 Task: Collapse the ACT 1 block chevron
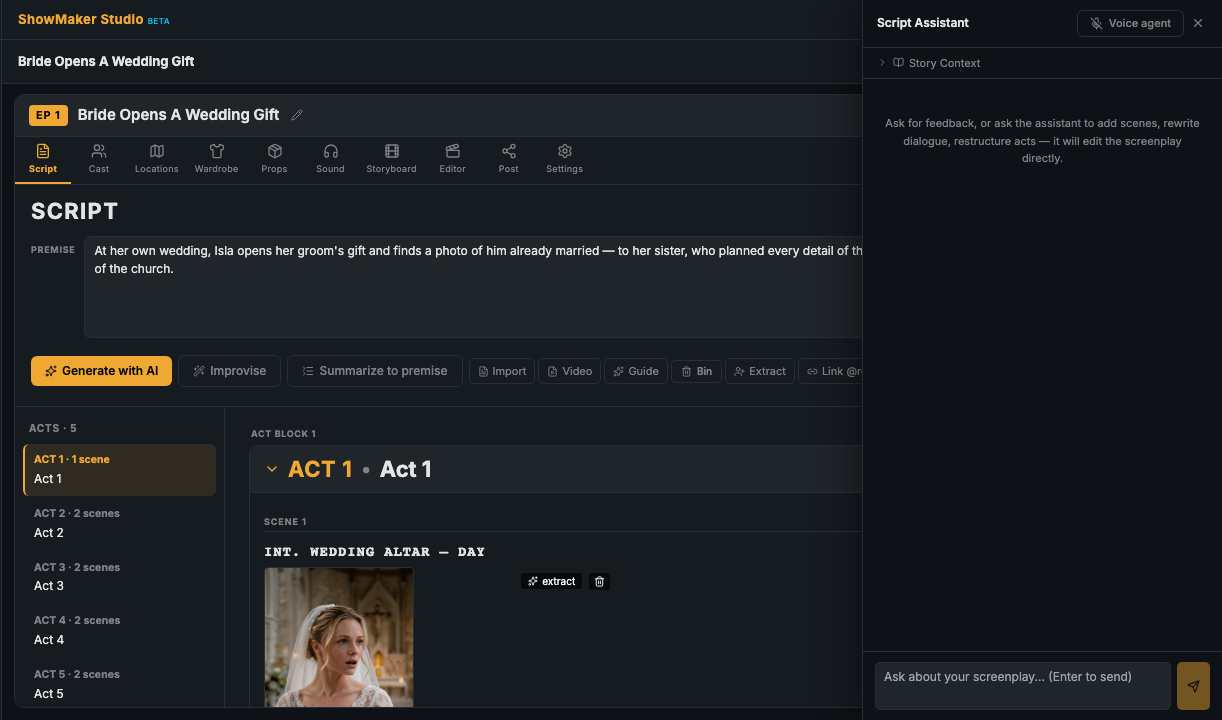[x=271, y=469]
